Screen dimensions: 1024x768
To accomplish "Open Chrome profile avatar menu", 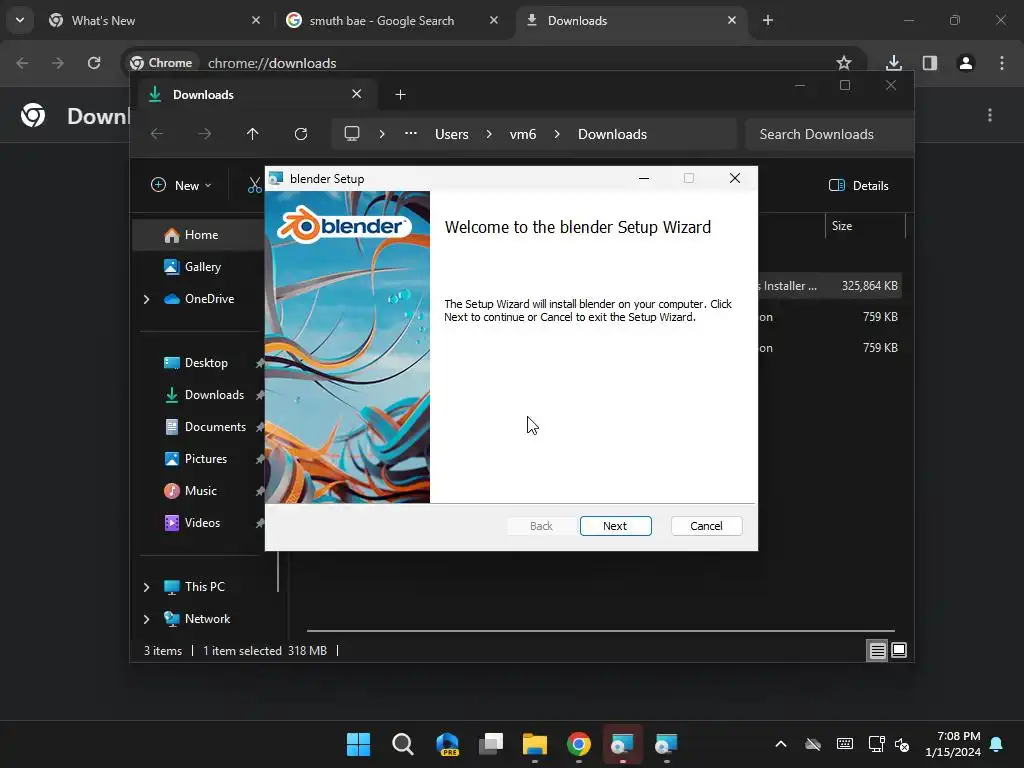I will click(x=966, y=63).
